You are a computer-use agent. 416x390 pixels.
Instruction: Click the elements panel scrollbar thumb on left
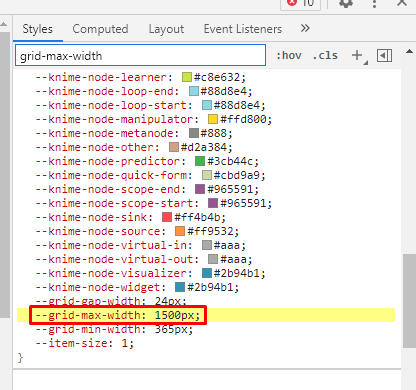pyautogui.click(x=5, y=175)
